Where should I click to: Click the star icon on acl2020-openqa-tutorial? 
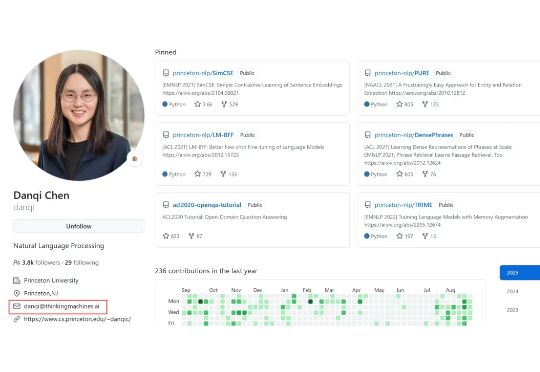point(166,236)
